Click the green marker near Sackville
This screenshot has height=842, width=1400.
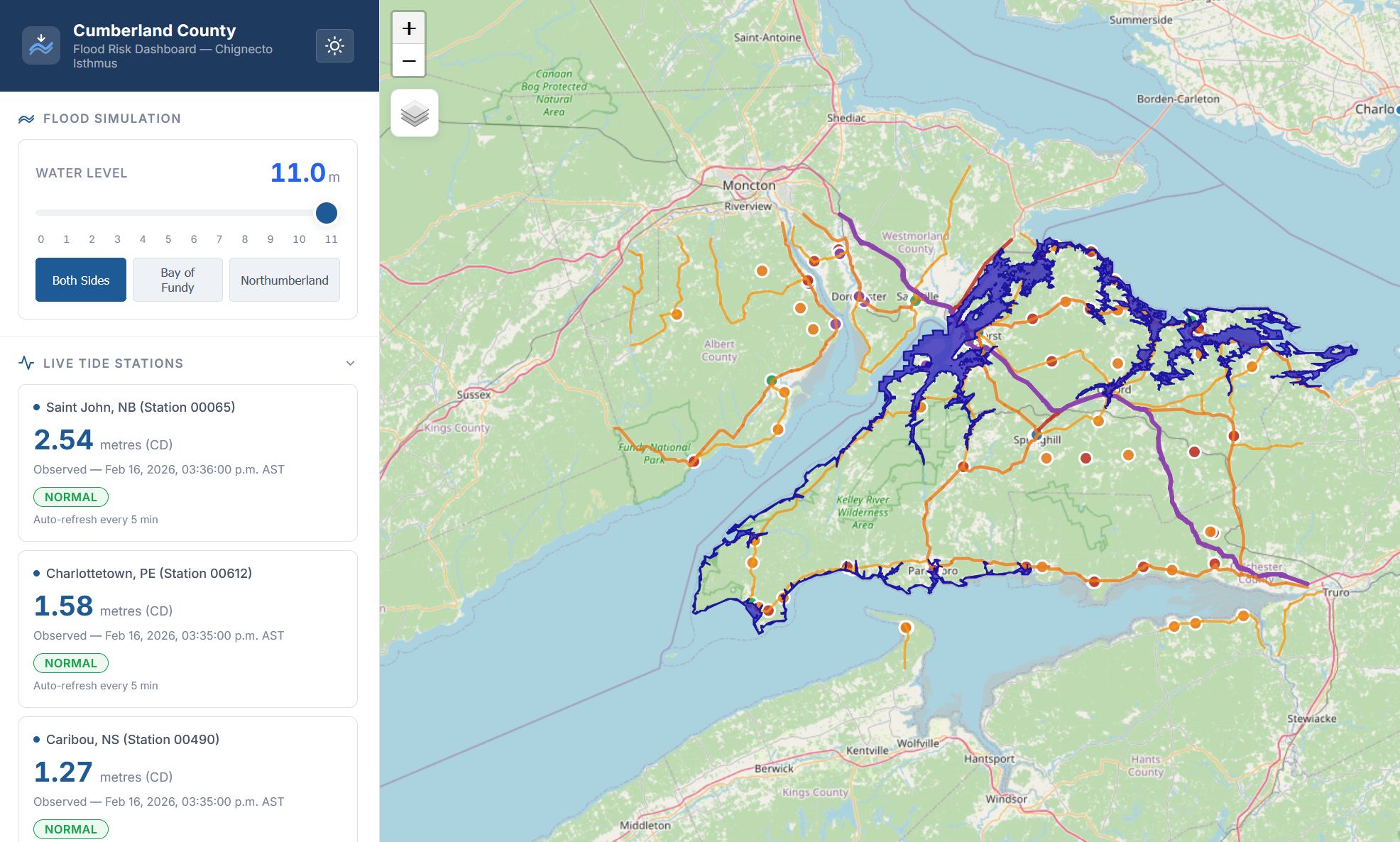915,301
